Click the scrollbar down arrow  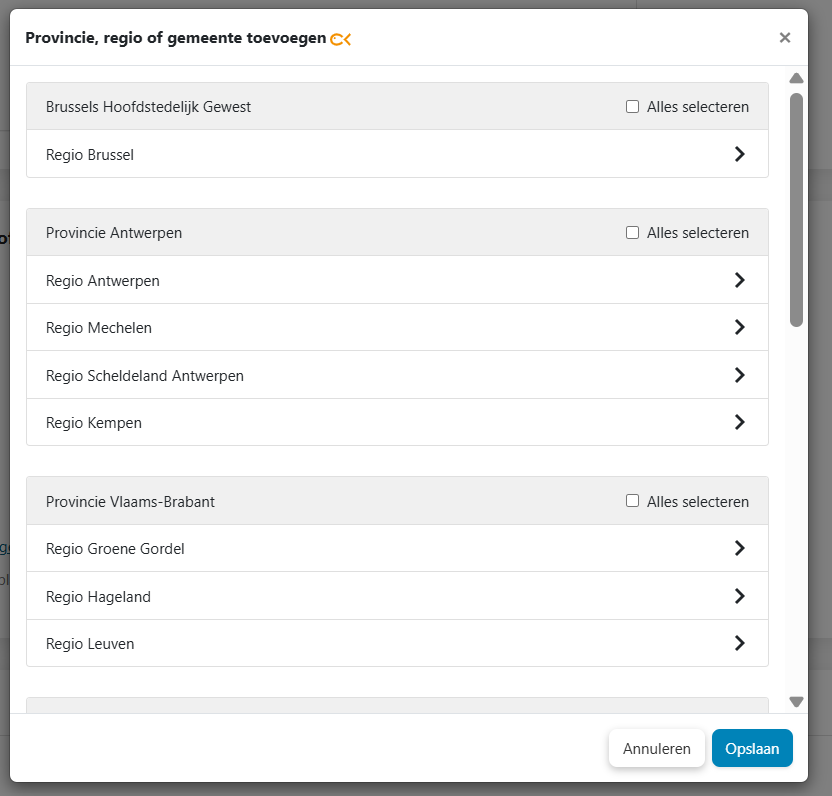click(796, 702)
